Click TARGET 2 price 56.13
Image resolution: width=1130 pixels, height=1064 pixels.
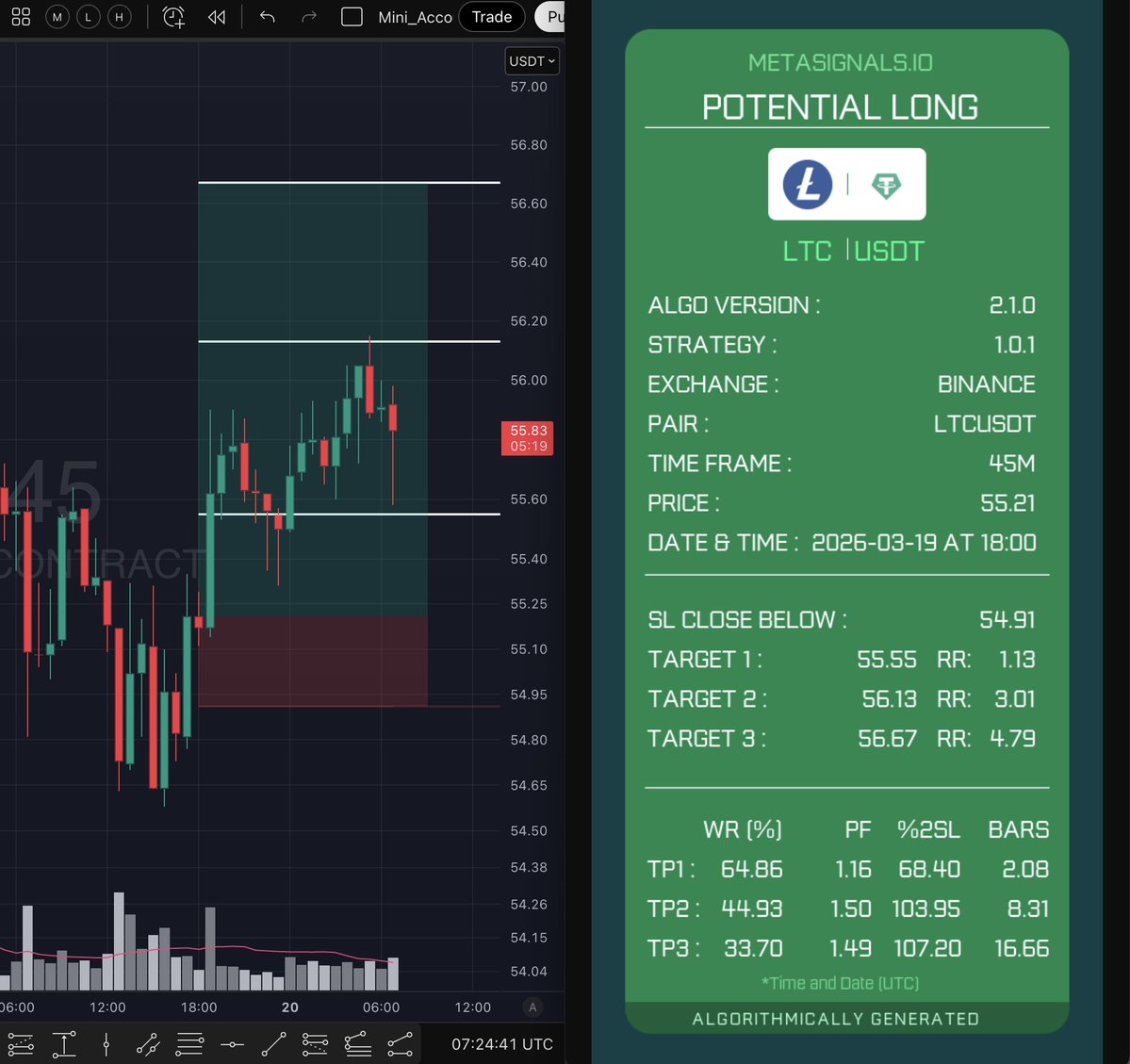(890, 699)
